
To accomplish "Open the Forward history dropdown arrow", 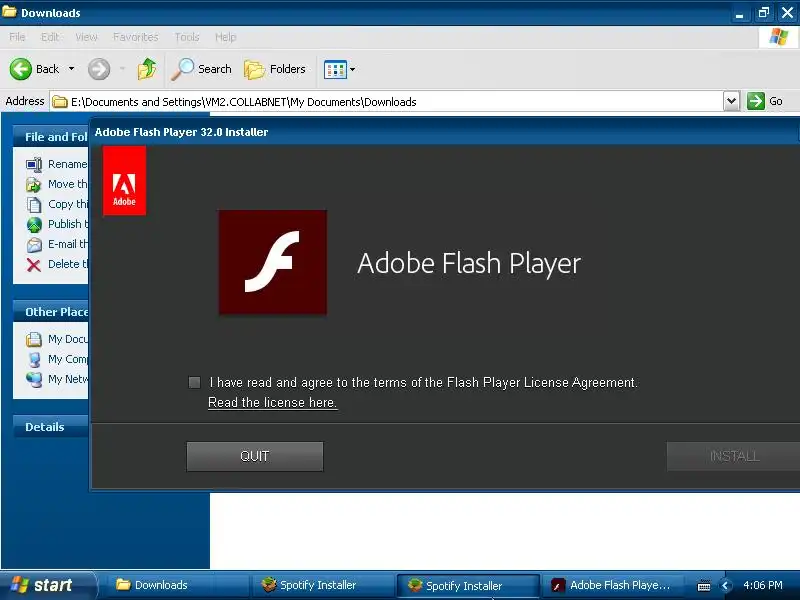I will pyautogui.click(x=122, y=69).
